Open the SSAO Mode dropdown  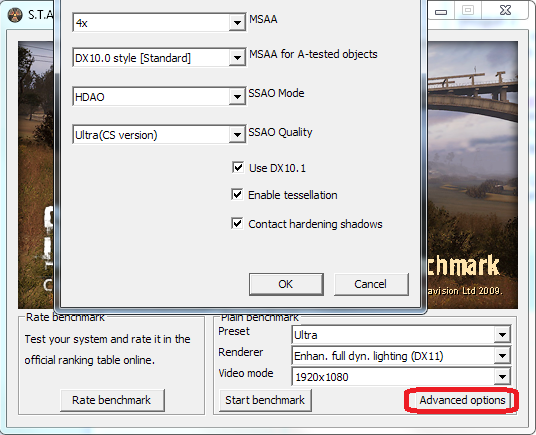click(237, 97)
